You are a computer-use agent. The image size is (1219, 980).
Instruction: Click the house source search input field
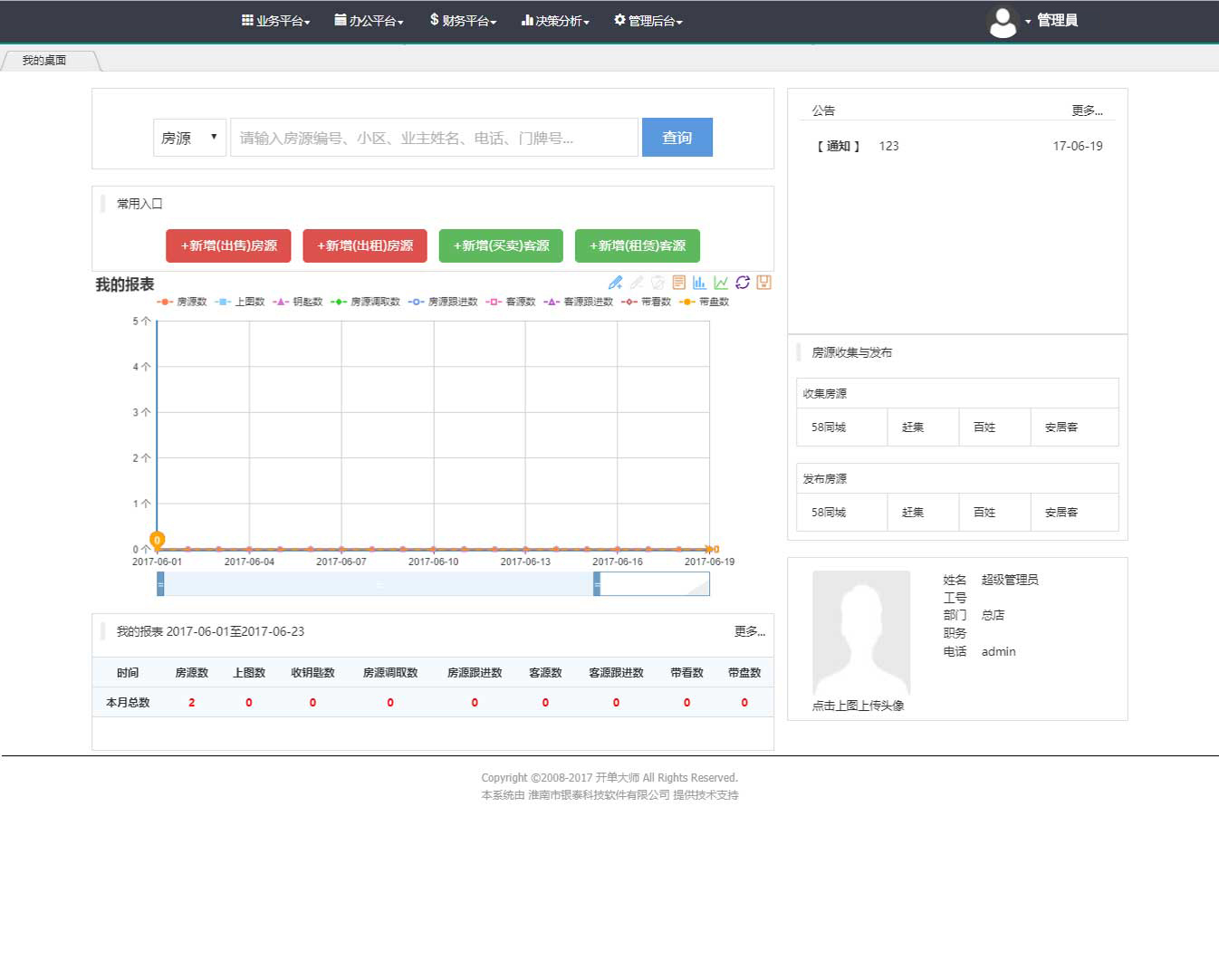[434, 138]
